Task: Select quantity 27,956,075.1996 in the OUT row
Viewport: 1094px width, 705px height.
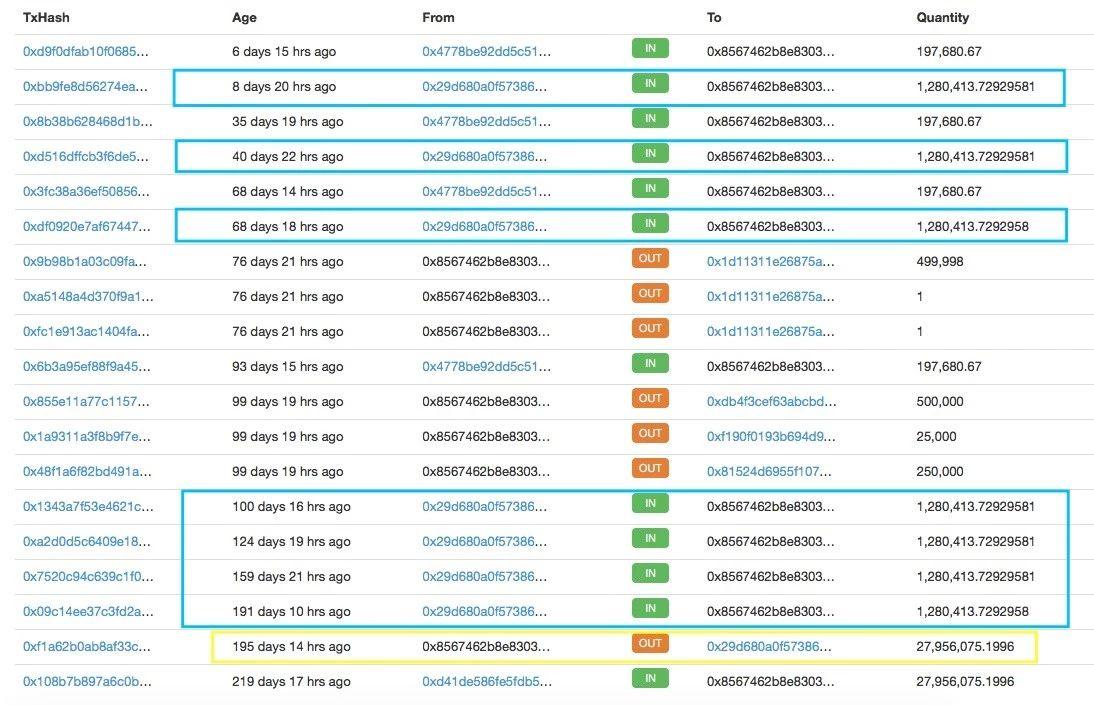Action: (x=965, y=646)
